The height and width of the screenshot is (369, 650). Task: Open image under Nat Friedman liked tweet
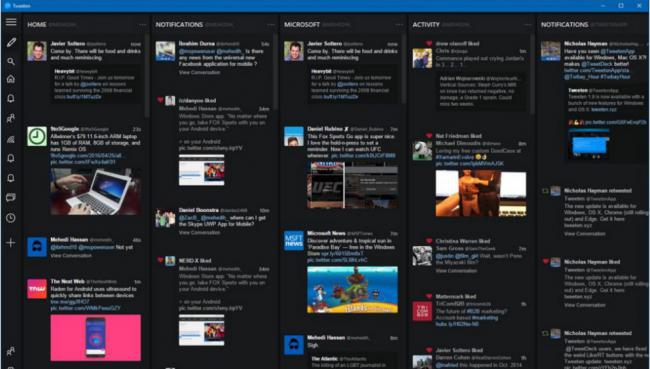[481, 193]
